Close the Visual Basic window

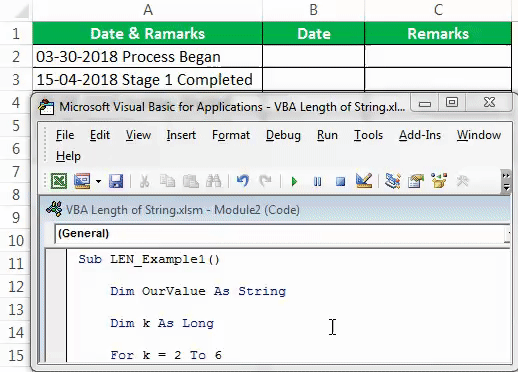tap(489, 103)
